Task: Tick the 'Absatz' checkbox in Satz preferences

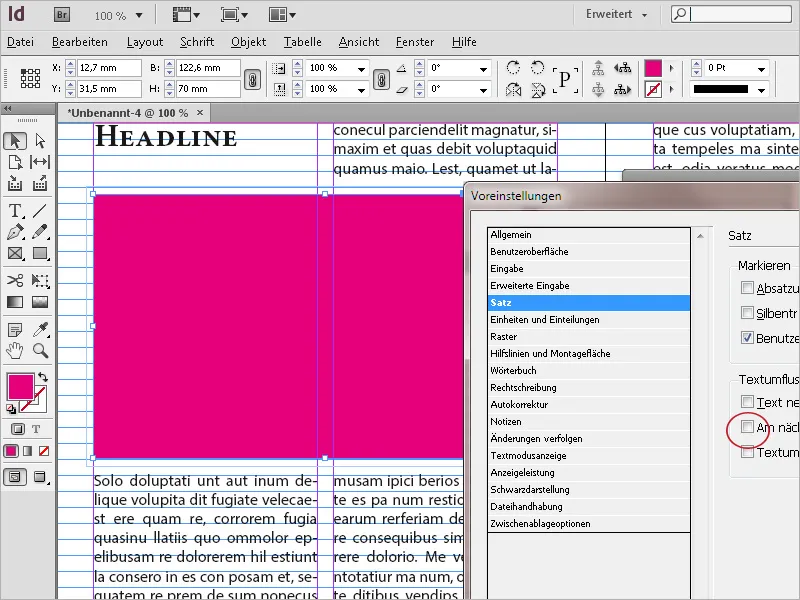Action: [746, 288]
